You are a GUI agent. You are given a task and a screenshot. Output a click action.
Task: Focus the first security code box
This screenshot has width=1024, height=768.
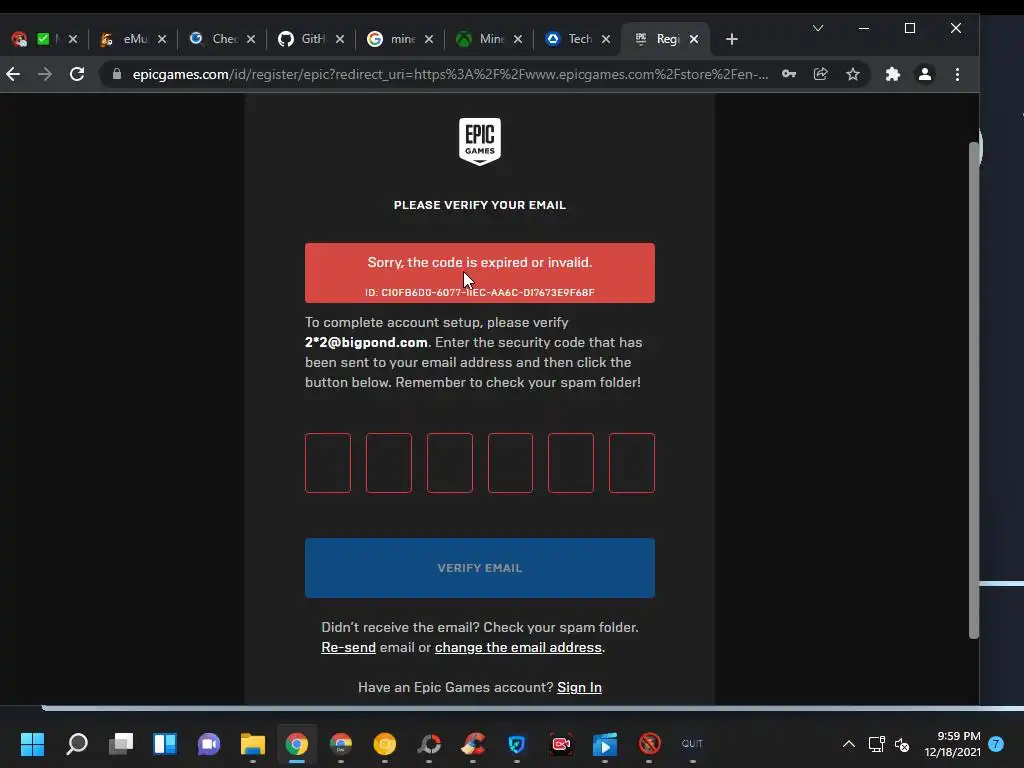coord(328,462)
